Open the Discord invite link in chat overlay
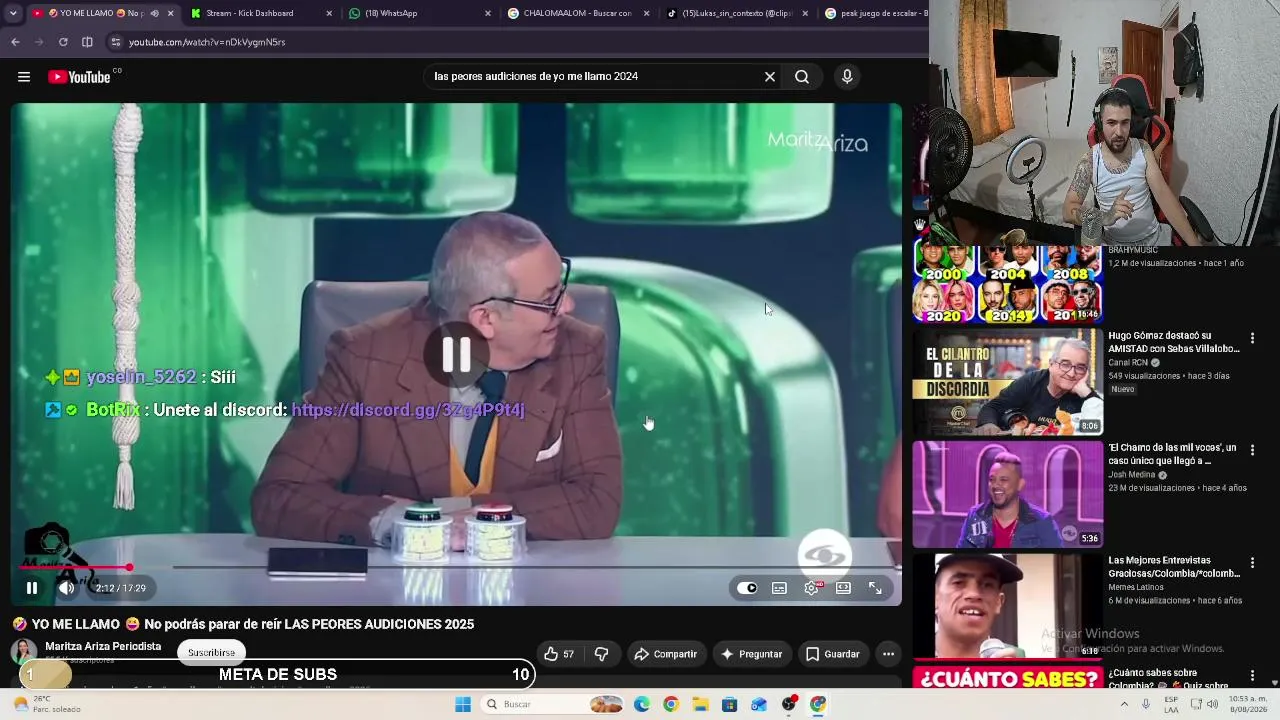Viewport: 1280px width, 720px height. pyautogui.click(x=408, y=410)
